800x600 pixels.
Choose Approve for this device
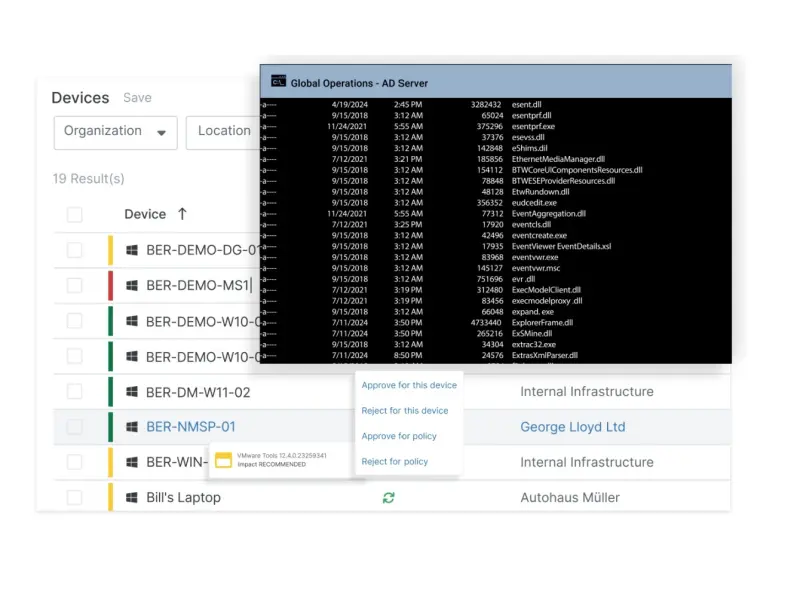[x=409, y=385]
